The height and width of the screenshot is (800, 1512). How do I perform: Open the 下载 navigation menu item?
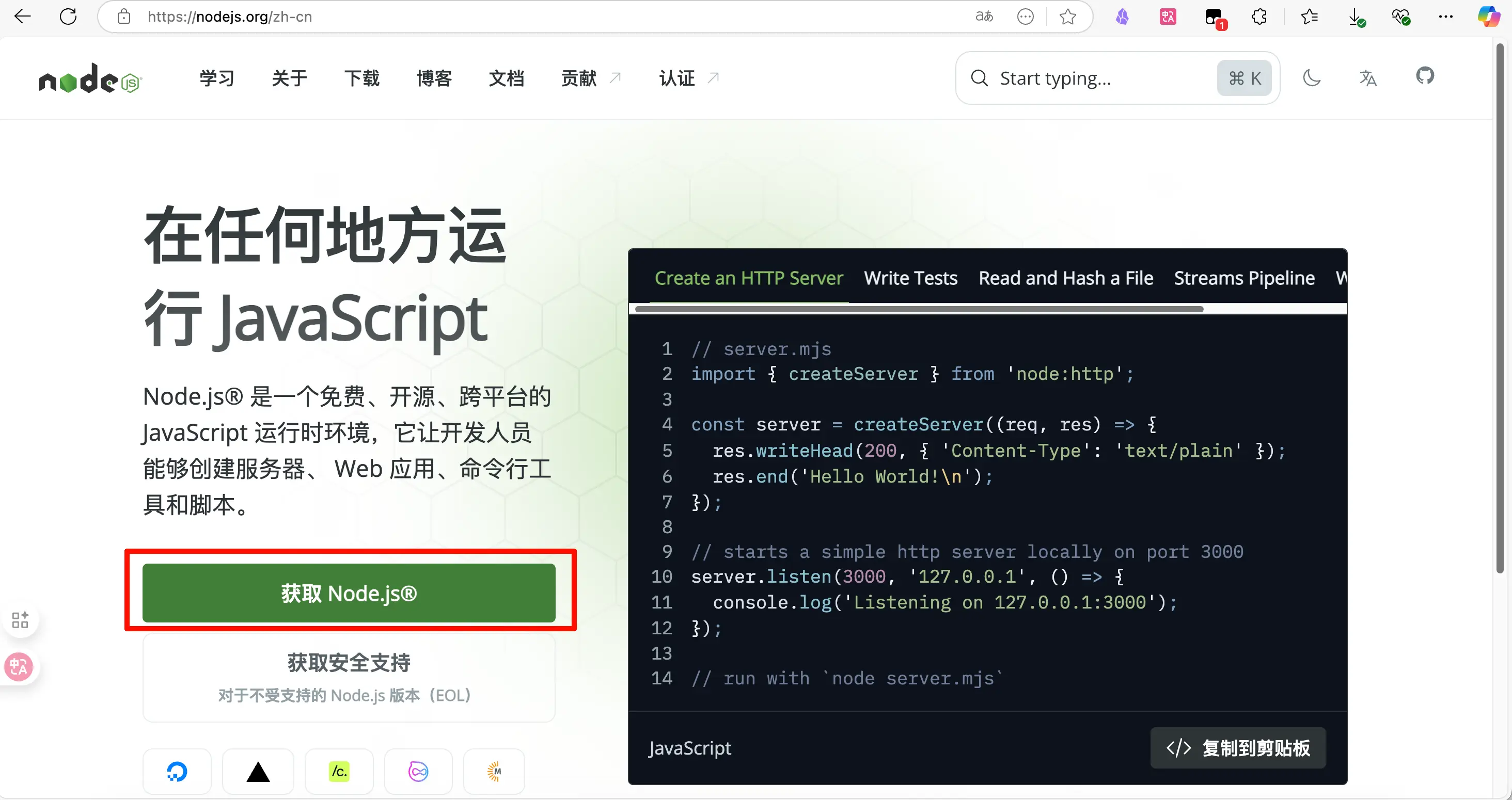361,78
